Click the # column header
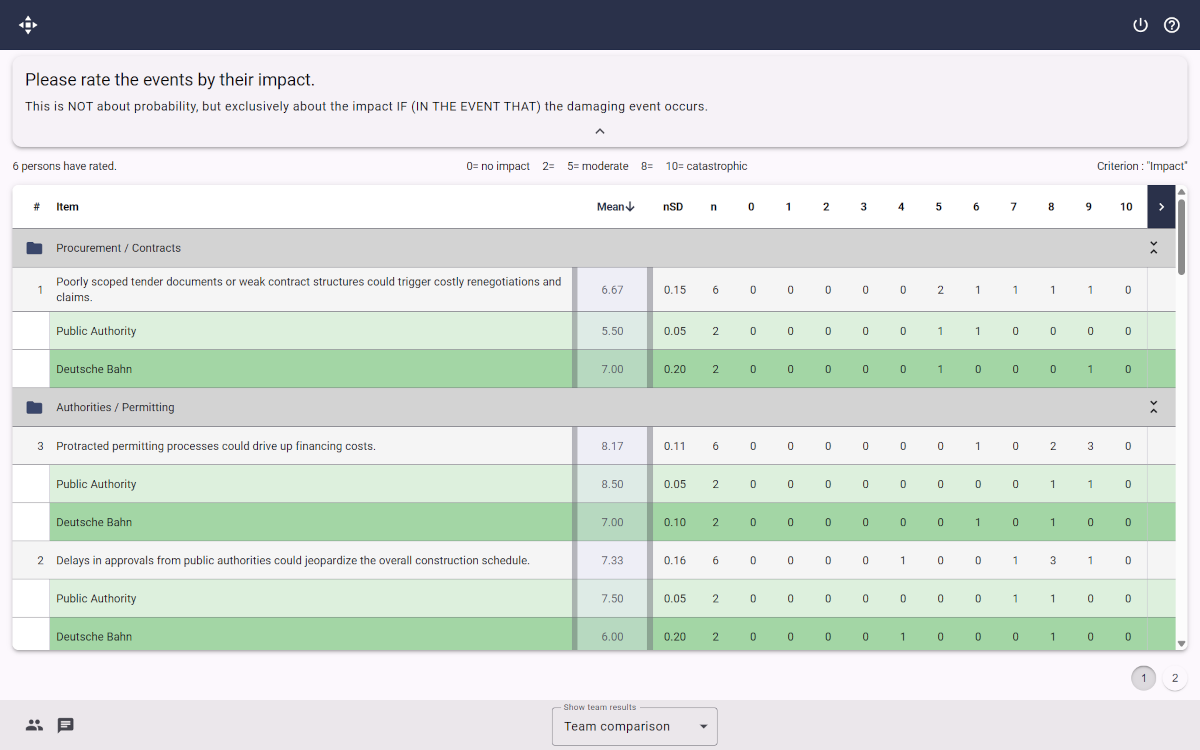The height and width of the screenshot is (750, 1200). click(37, 207)
